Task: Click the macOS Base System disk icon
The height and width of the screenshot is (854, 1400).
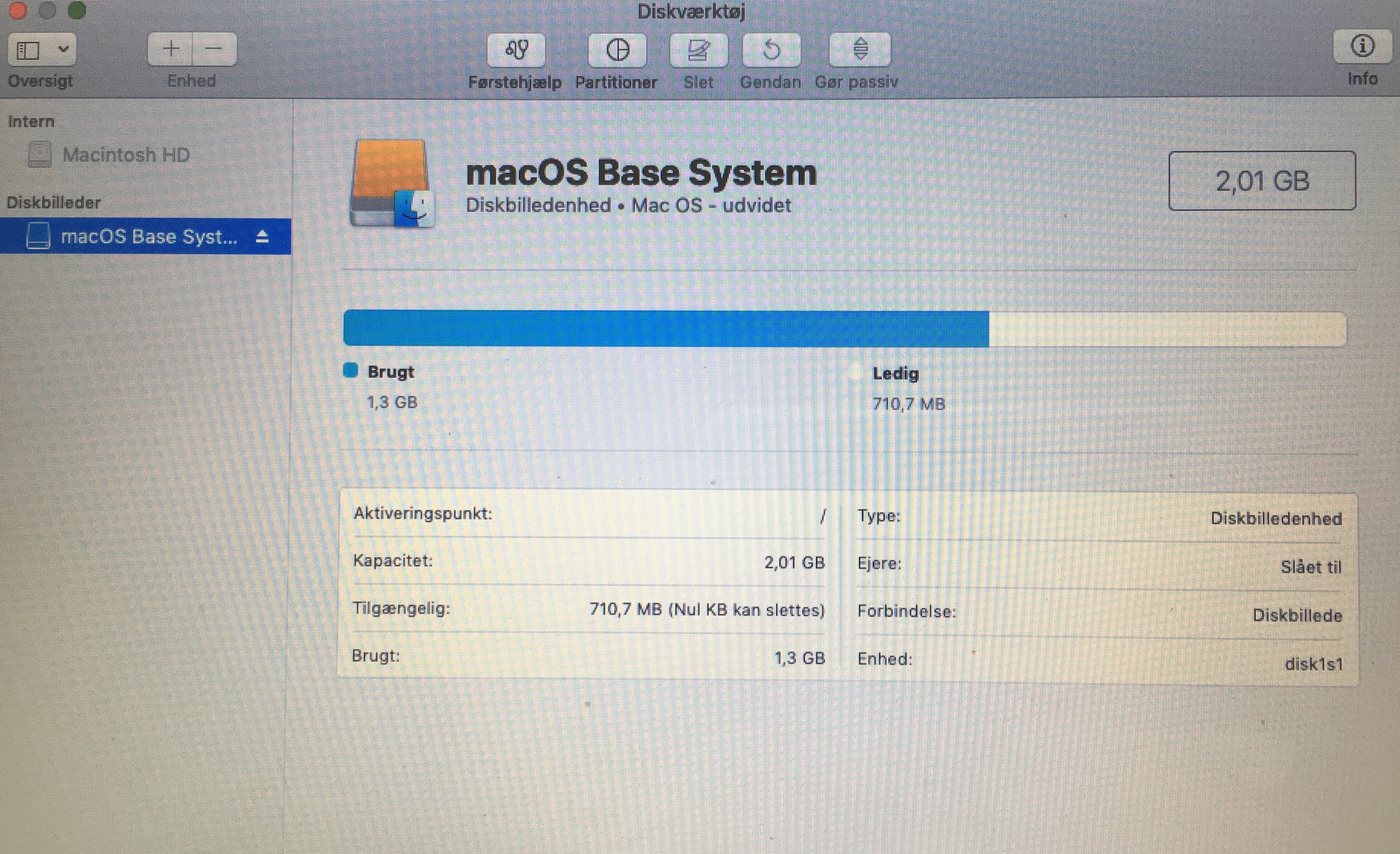Action: point(392,183)
